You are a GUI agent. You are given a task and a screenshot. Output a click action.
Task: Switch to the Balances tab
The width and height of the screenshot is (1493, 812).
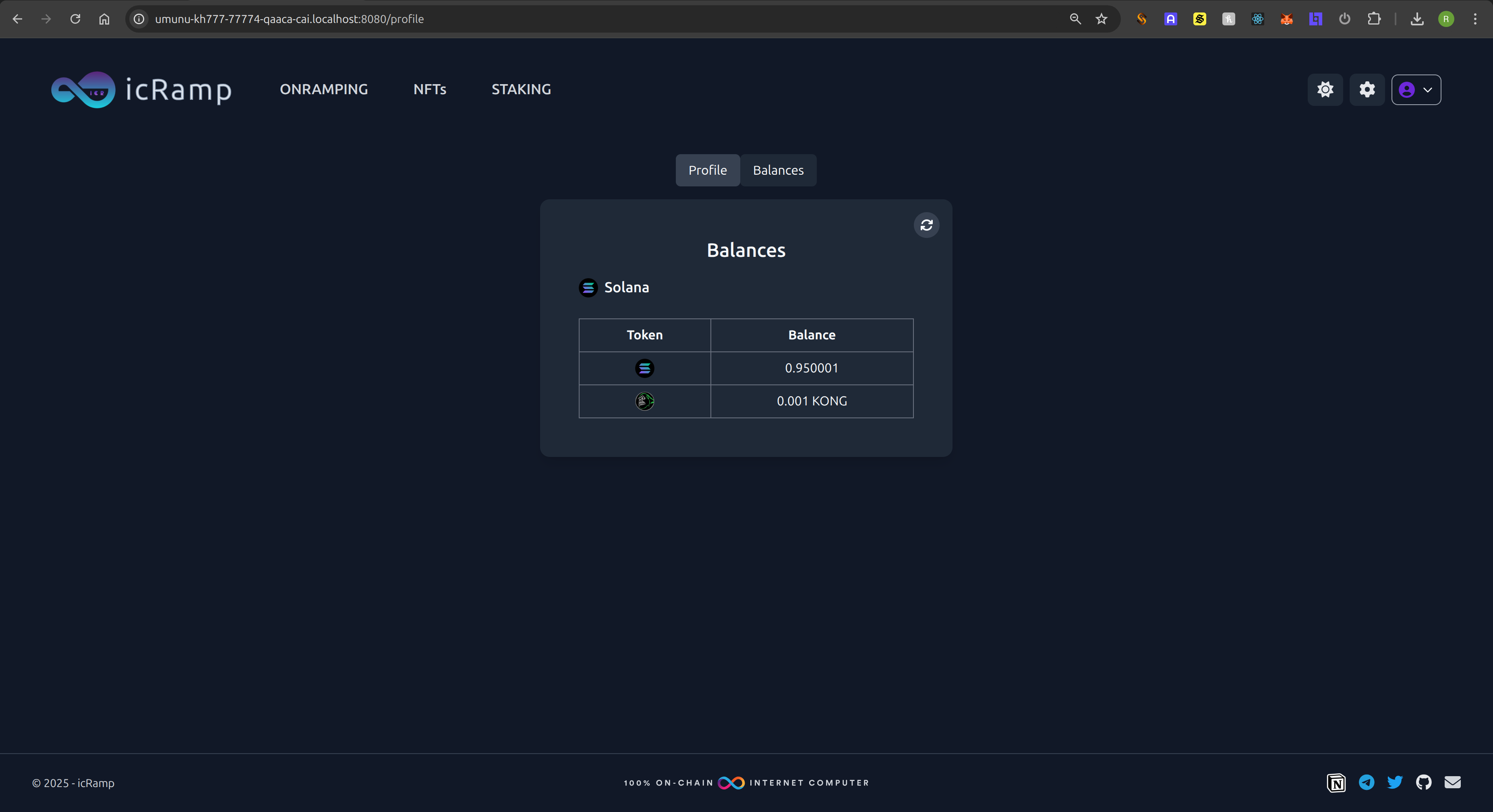[x=778, y=170]
